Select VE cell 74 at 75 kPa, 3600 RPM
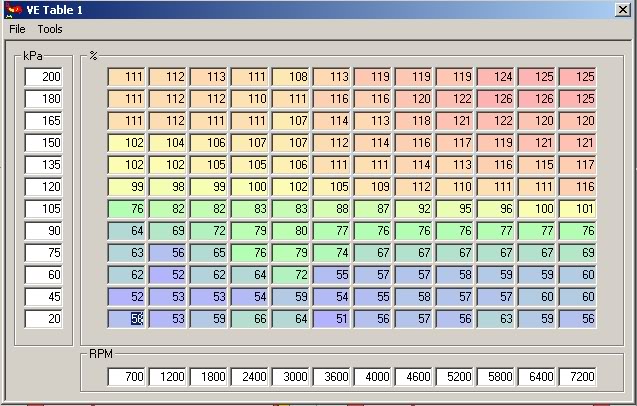 332,252
